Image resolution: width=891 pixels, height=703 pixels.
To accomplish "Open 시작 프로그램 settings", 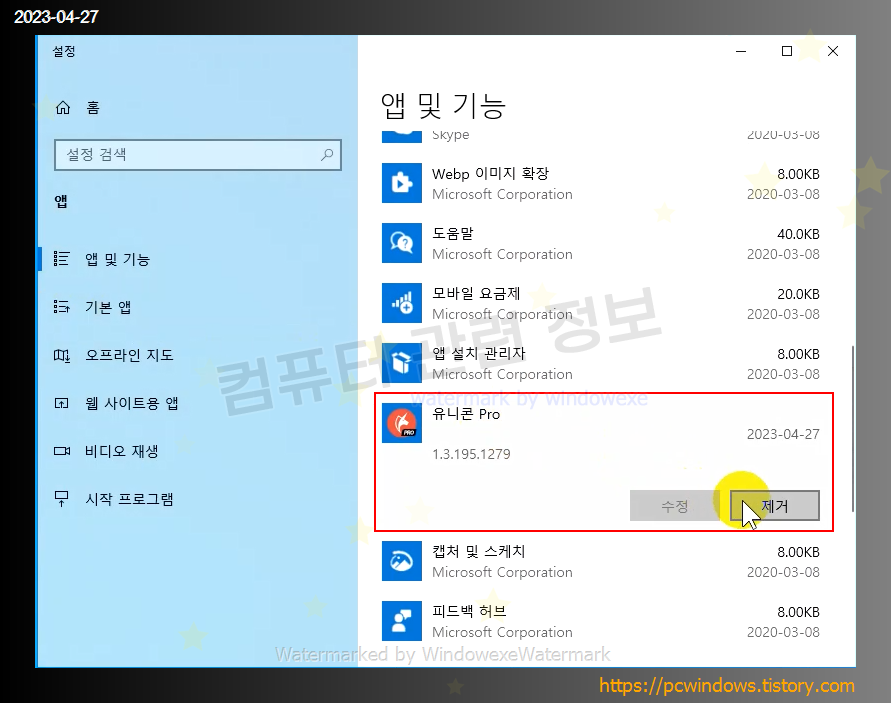I will (129, 499).
